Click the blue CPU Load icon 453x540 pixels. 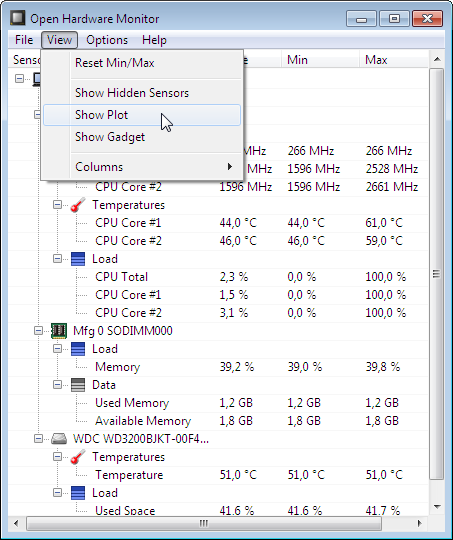78,259
